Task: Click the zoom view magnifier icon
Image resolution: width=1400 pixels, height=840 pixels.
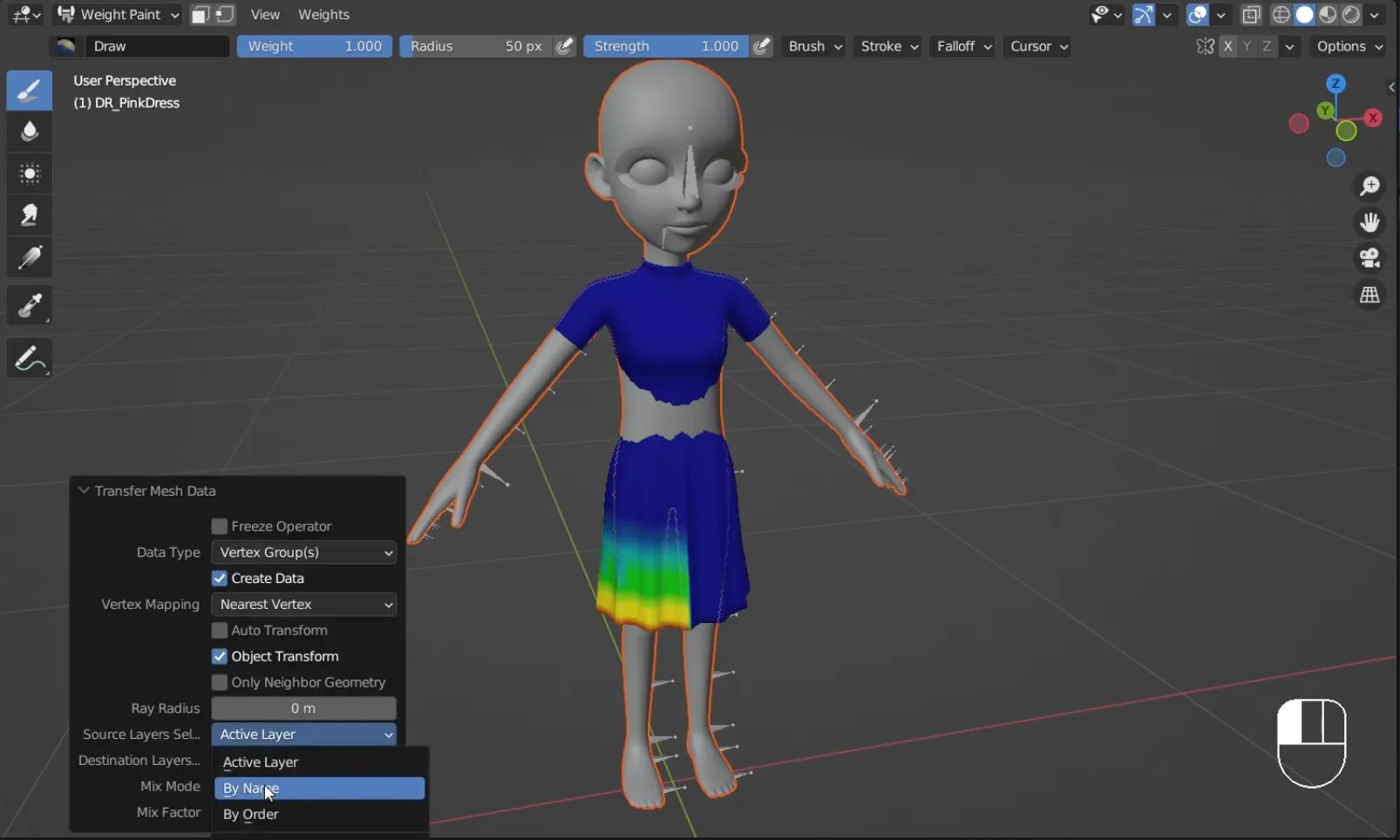Action: click(x=1370, y=186)
